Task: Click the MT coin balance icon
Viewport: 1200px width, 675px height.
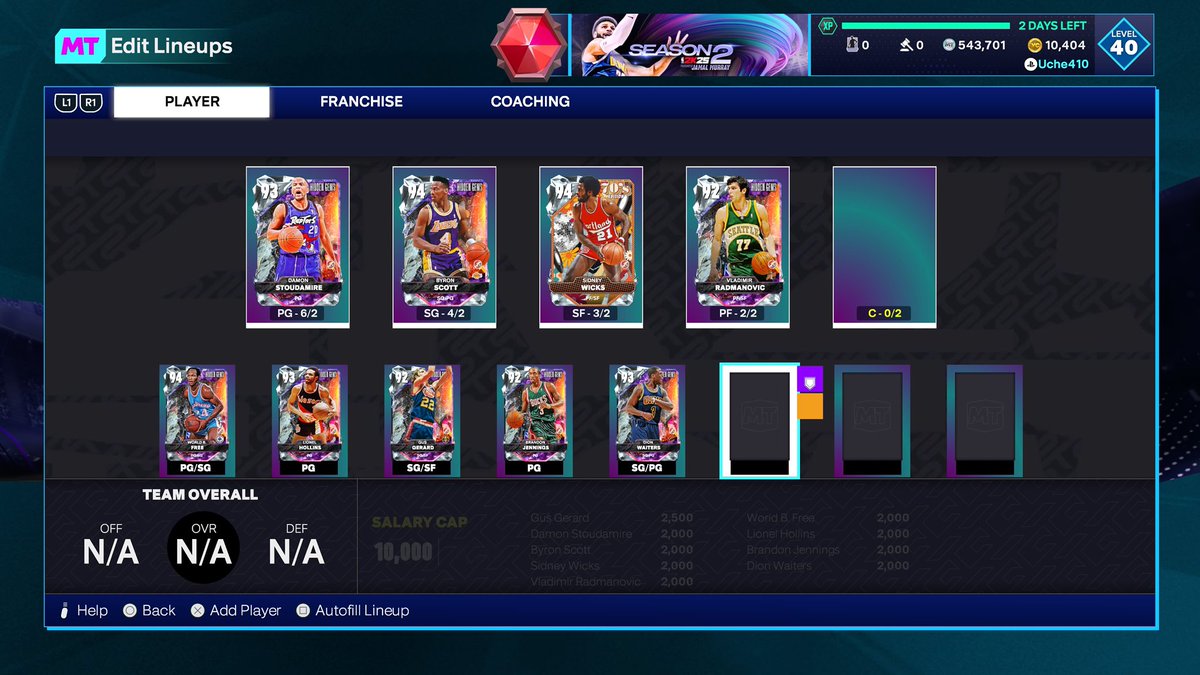Action: coord(949,45)
